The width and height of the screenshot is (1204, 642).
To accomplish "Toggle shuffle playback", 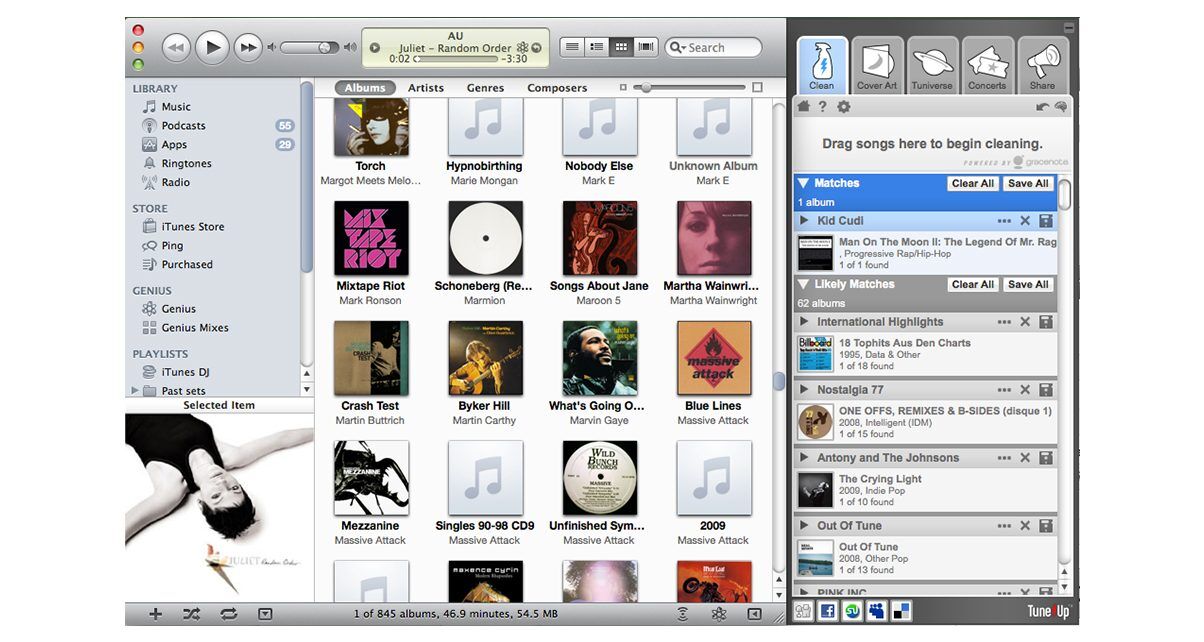I will [192, 614].
